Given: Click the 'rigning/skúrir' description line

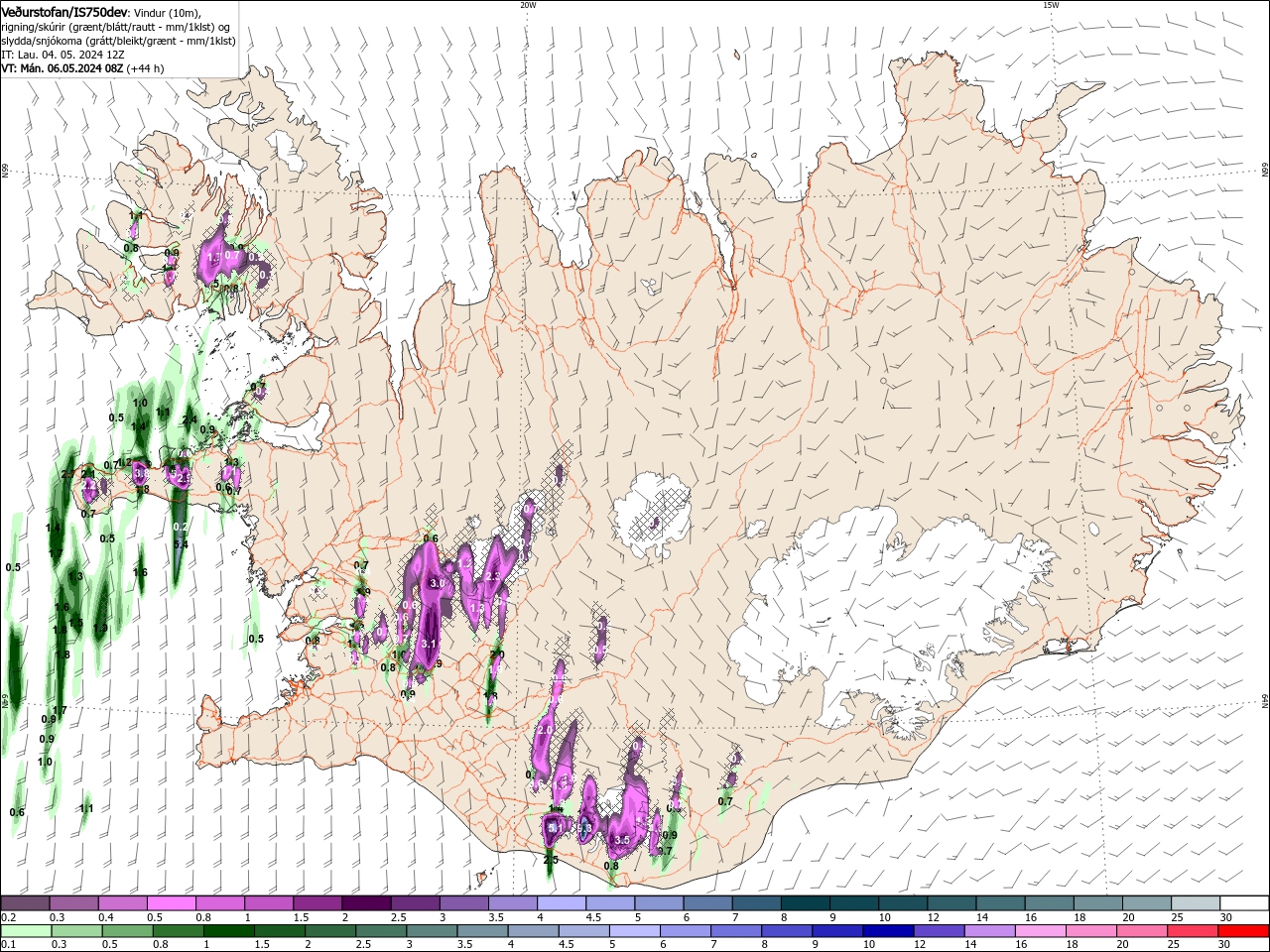Looking at the screenshot, I should pos(115,27).
